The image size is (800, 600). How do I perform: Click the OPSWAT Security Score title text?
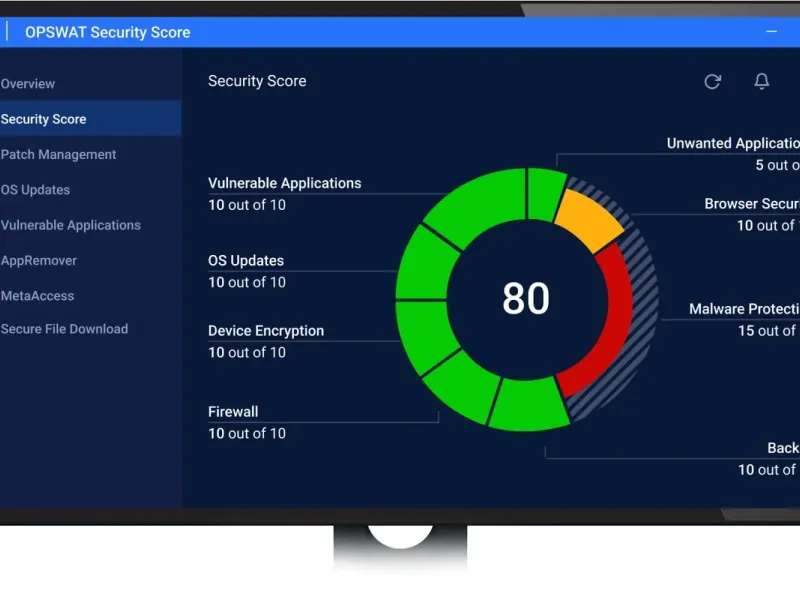click(x=108, y=32)
